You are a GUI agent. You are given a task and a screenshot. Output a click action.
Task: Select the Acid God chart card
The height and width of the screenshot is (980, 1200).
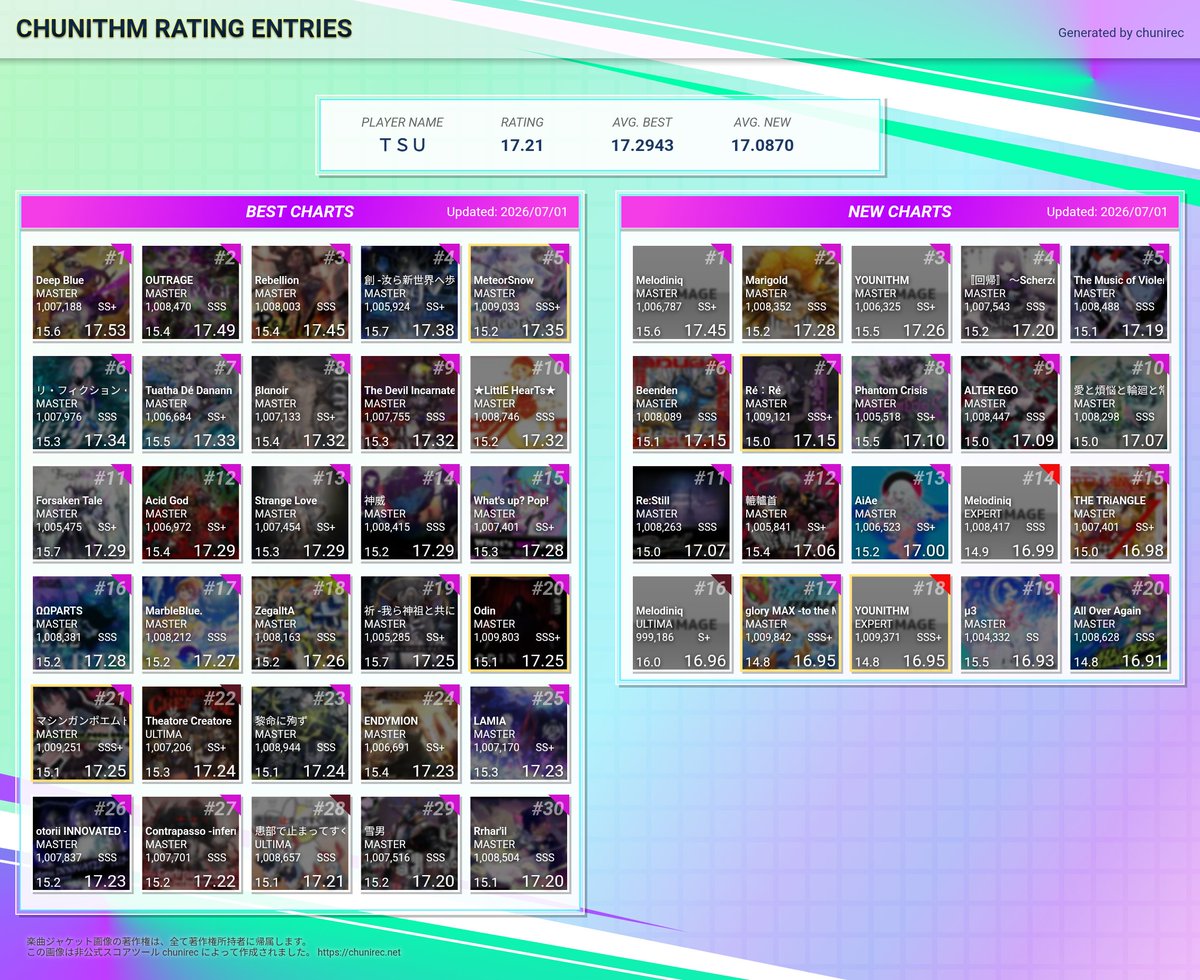tap(190, 513)
